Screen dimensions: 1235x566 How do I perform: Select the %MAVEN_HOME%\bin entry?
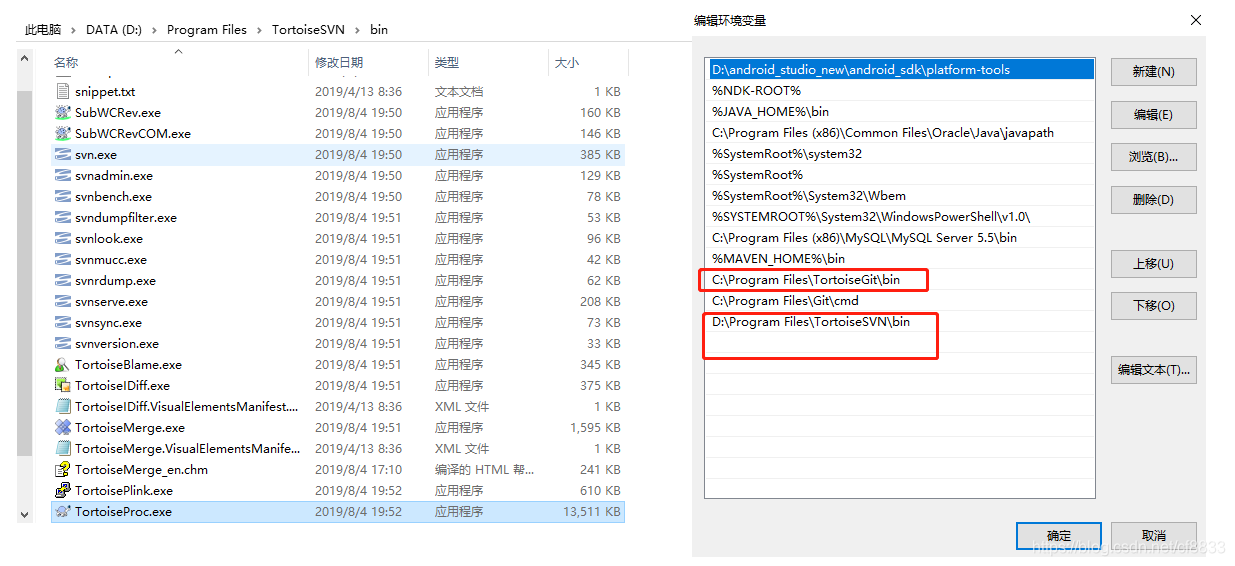[x=900, y=259]
